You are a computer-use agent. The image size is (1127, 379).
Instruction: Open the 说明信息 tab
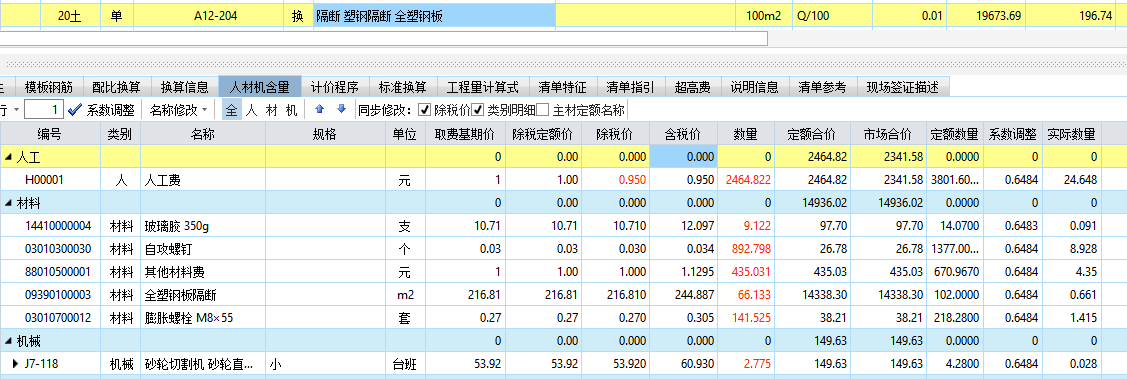coord(755,87)
